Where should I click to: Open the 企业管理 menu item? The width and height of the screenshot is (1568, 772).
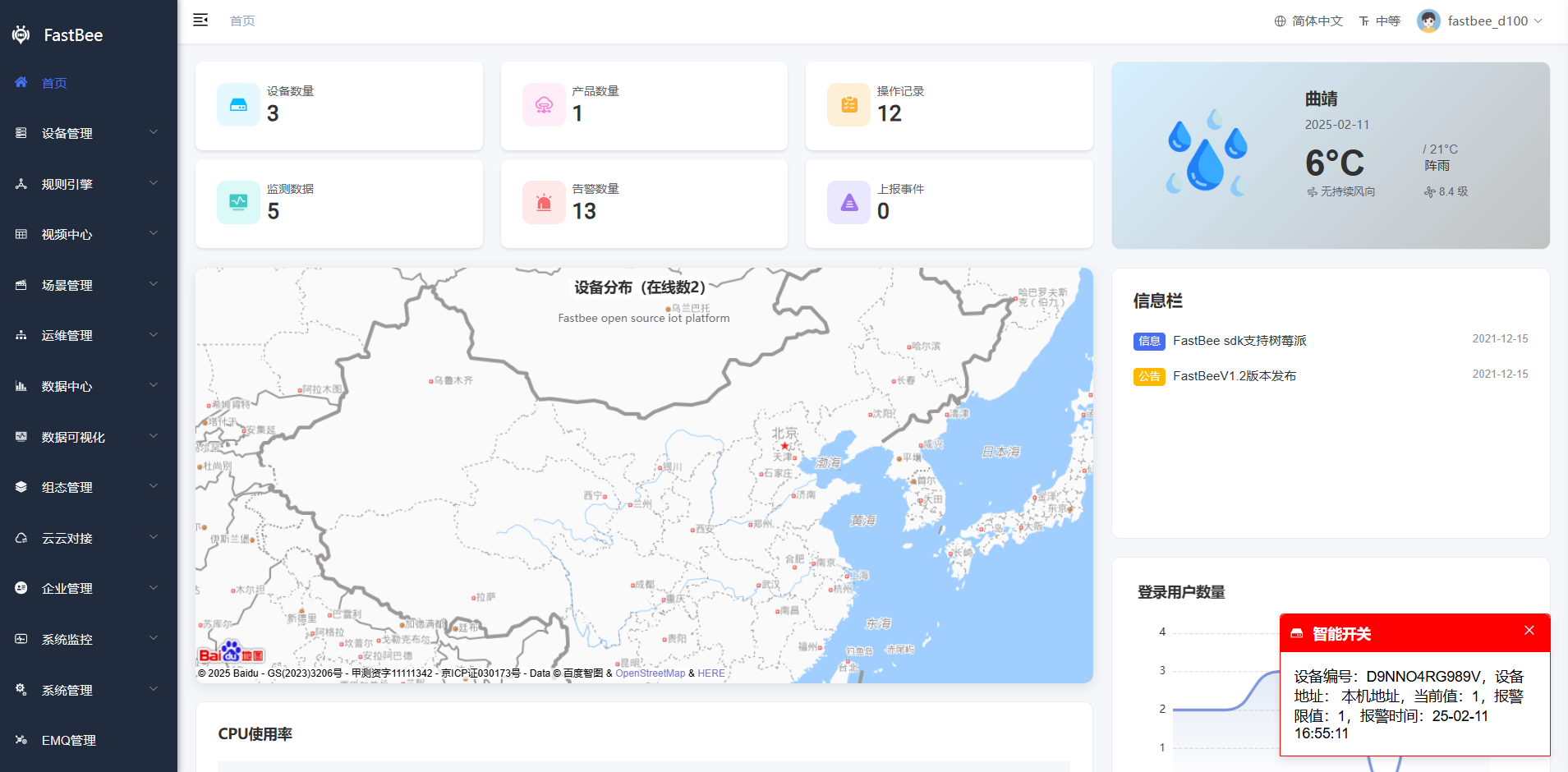[89, 588]
